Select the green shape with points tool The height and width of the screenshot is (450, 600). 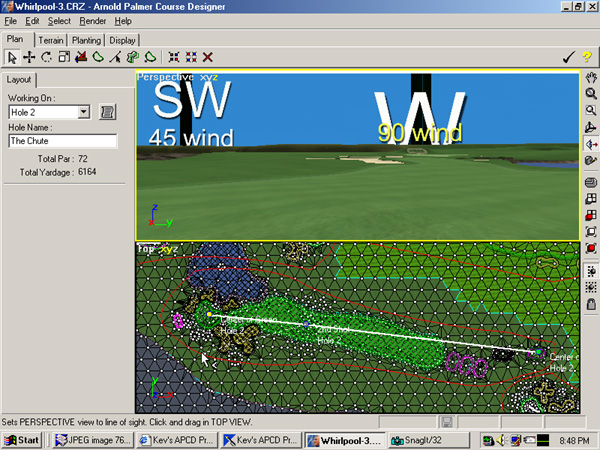point(150,57)
